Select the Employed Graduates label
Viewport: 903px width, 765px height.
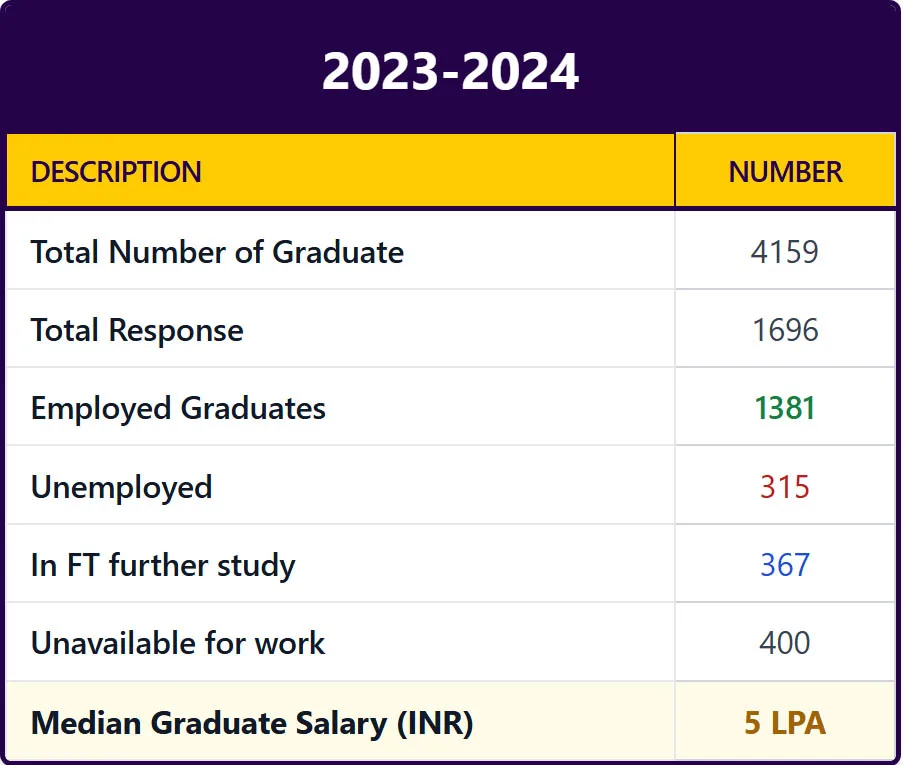178,408
